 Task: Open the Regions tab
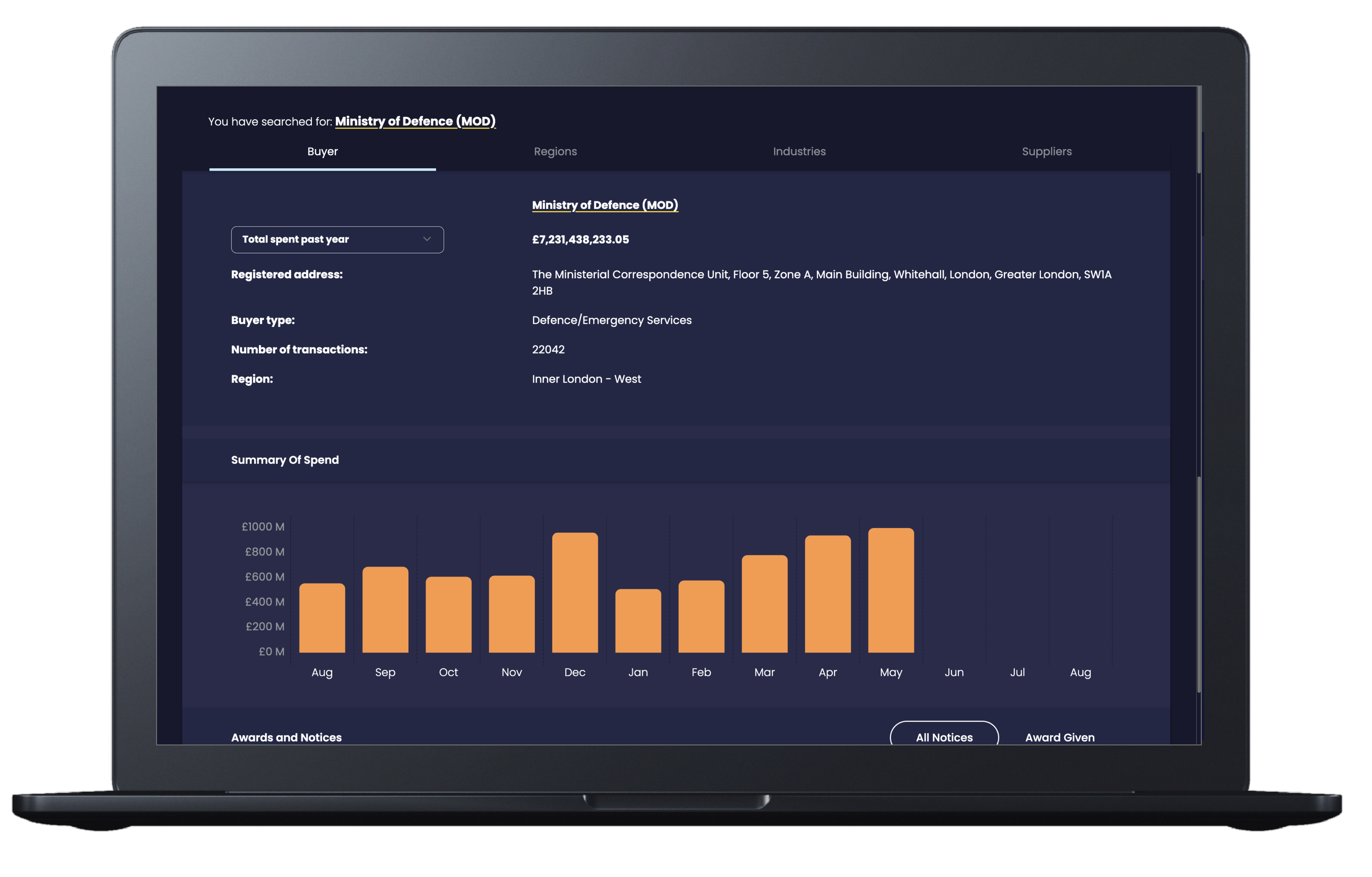pos(555,151)
